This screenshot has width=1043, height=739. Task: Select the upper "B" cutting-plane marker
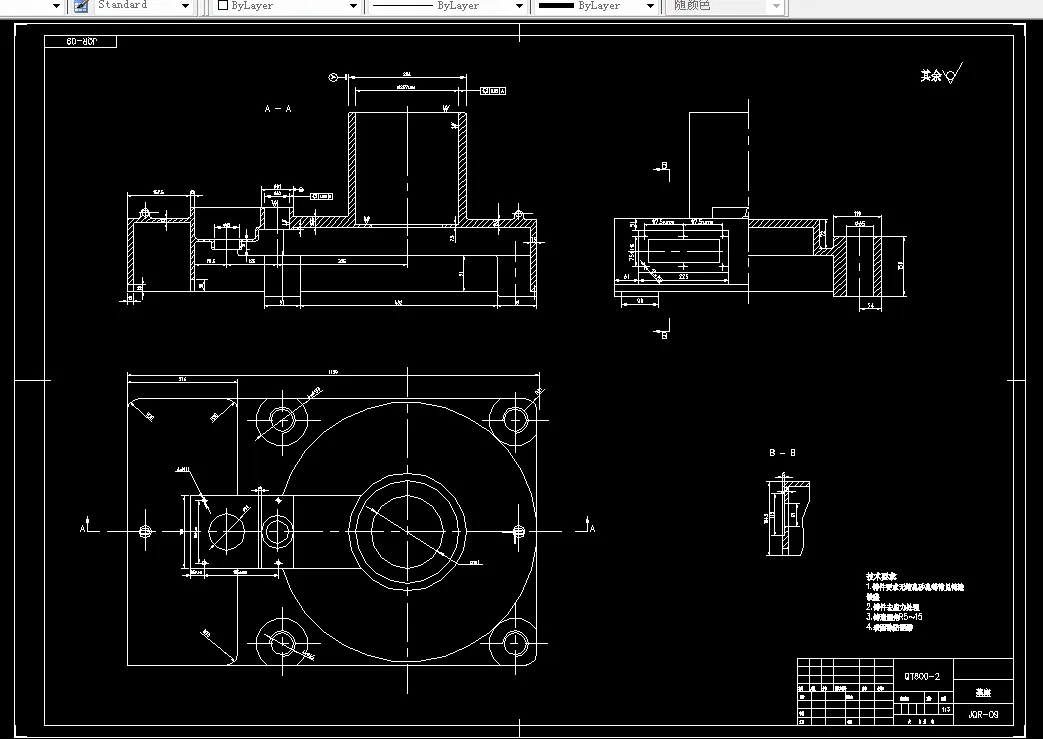coord(664,166)
